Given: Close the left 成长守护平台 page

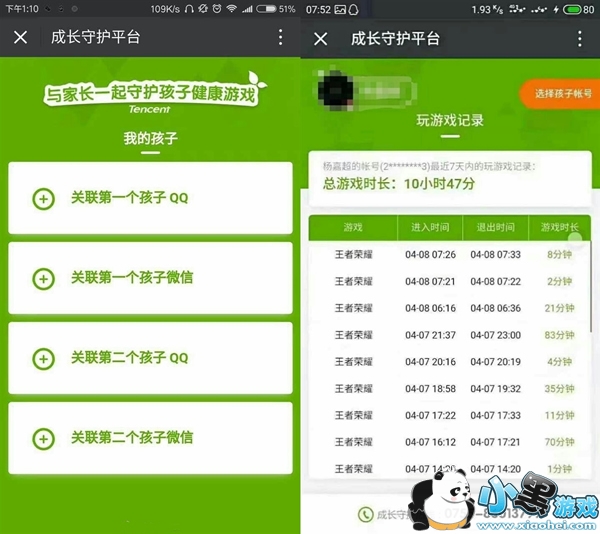Looking at the screenshot, I should click(20, 37).
